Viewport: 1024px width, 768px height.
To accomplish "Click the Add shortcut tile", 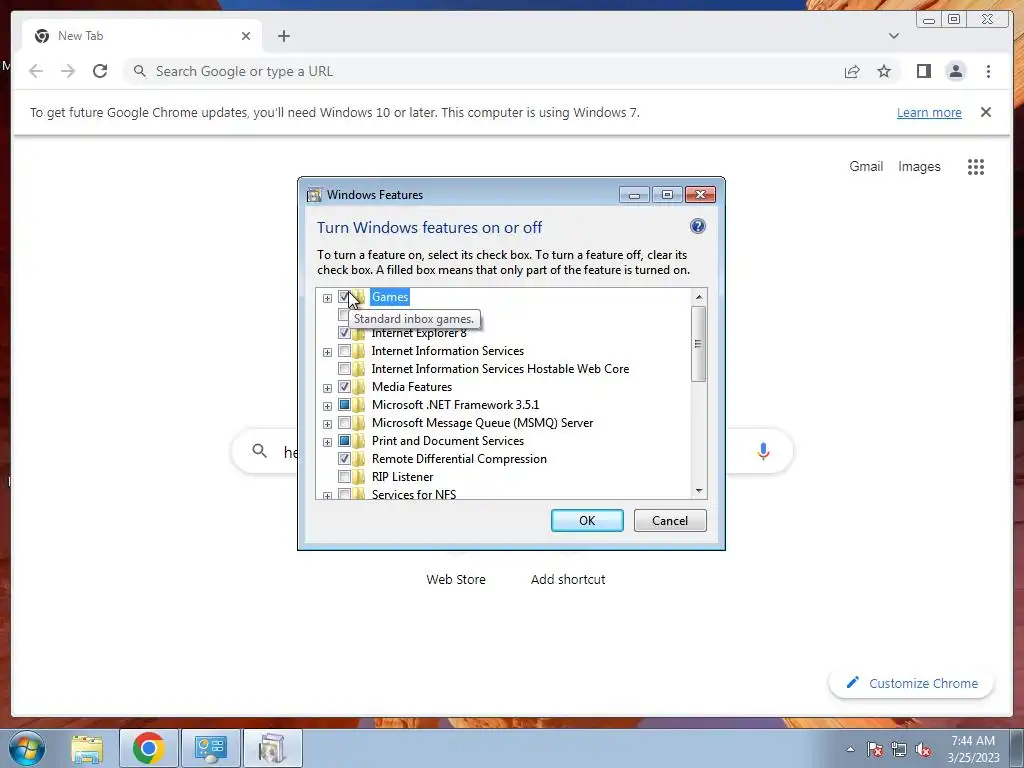I will pyautogui.click(x=568, y=579).
